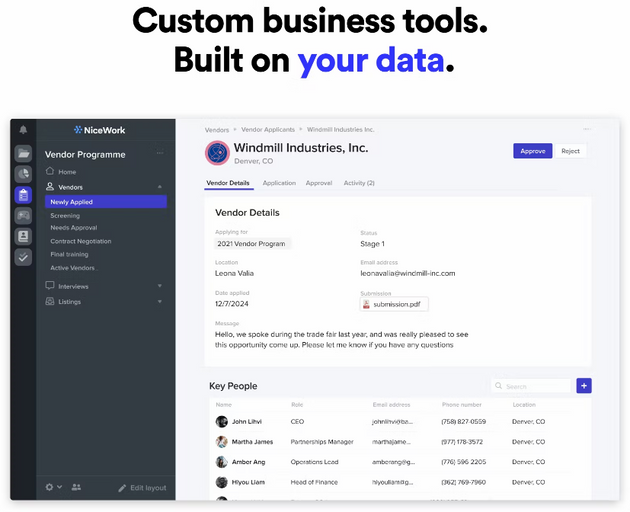Open the checkmark icon in the rail
The width and height of the screenshot is (630, 512).
[23, 257]
